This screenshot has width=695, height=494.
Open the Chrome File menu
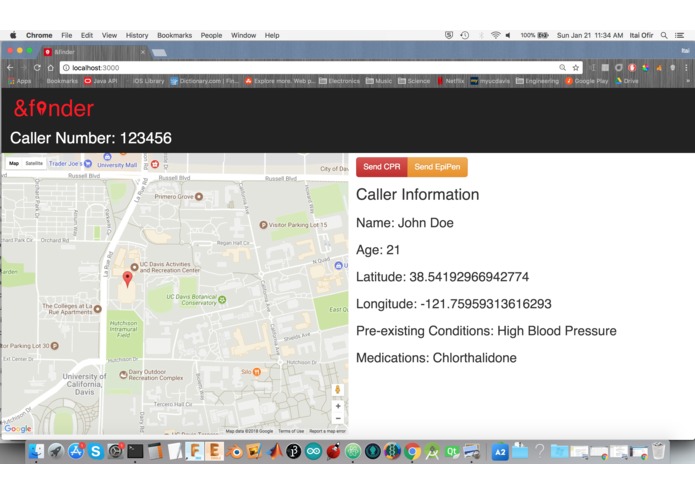point(66,35)
